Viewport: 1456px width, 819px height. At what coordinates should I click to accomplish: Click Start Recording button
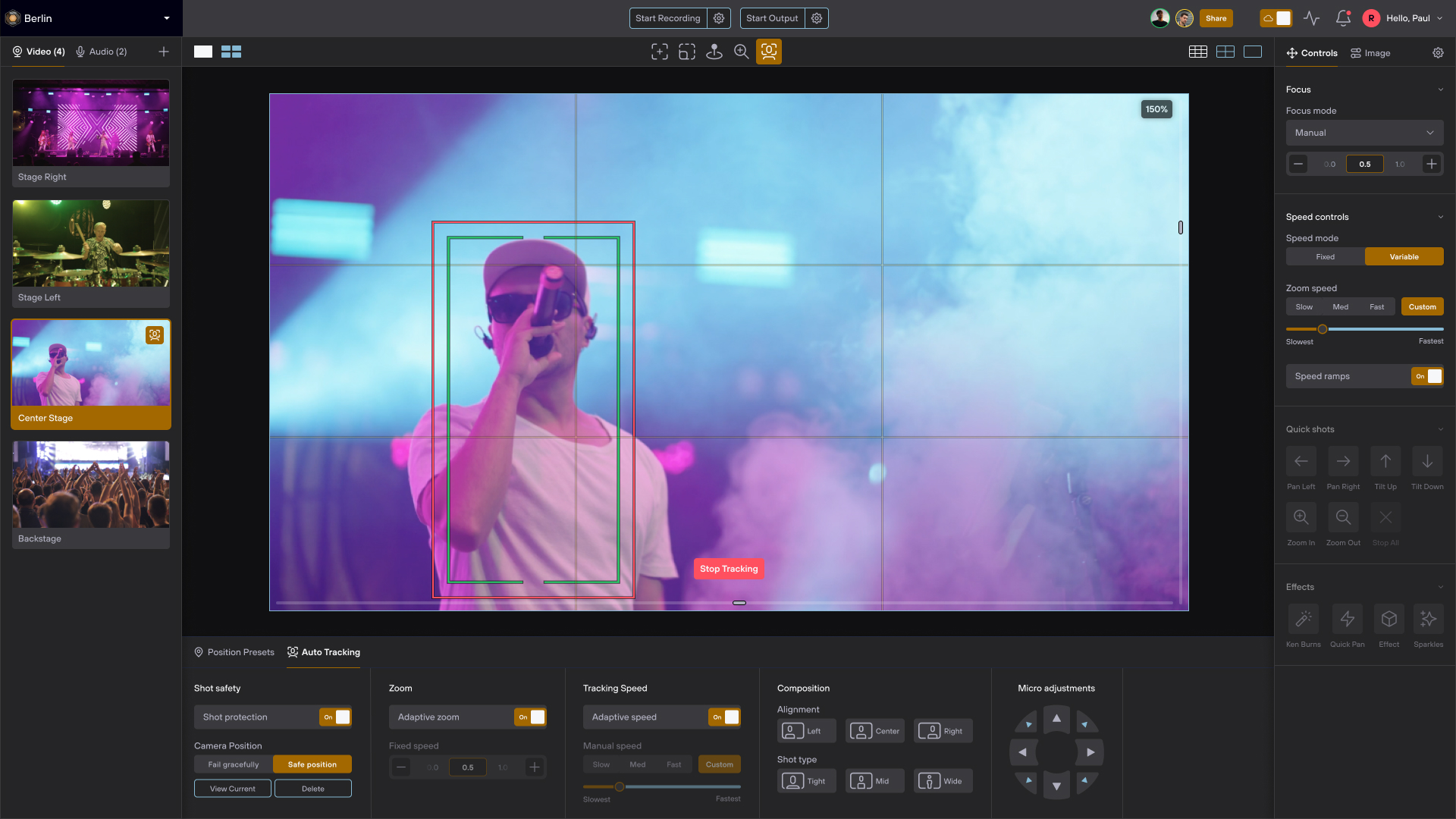(667, 18)
